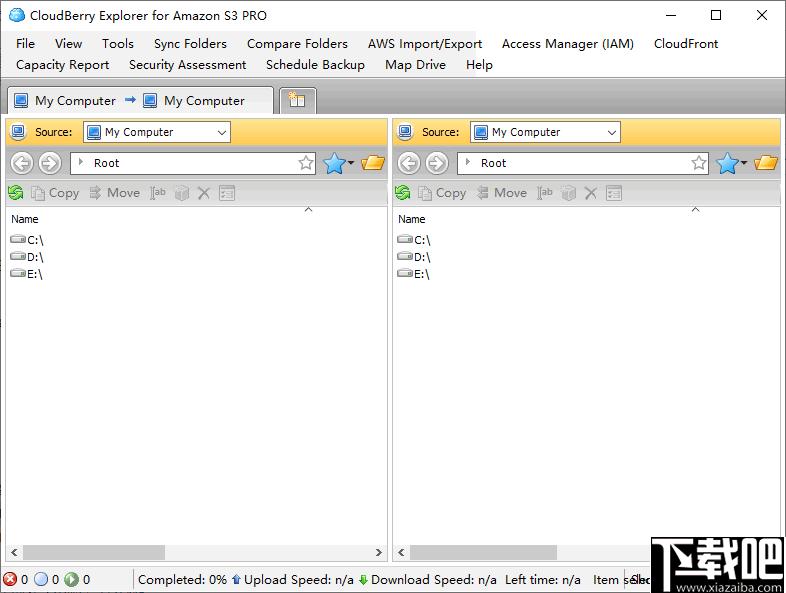Click the right pane Root path field
786x593 pixels.
point(582,163)
